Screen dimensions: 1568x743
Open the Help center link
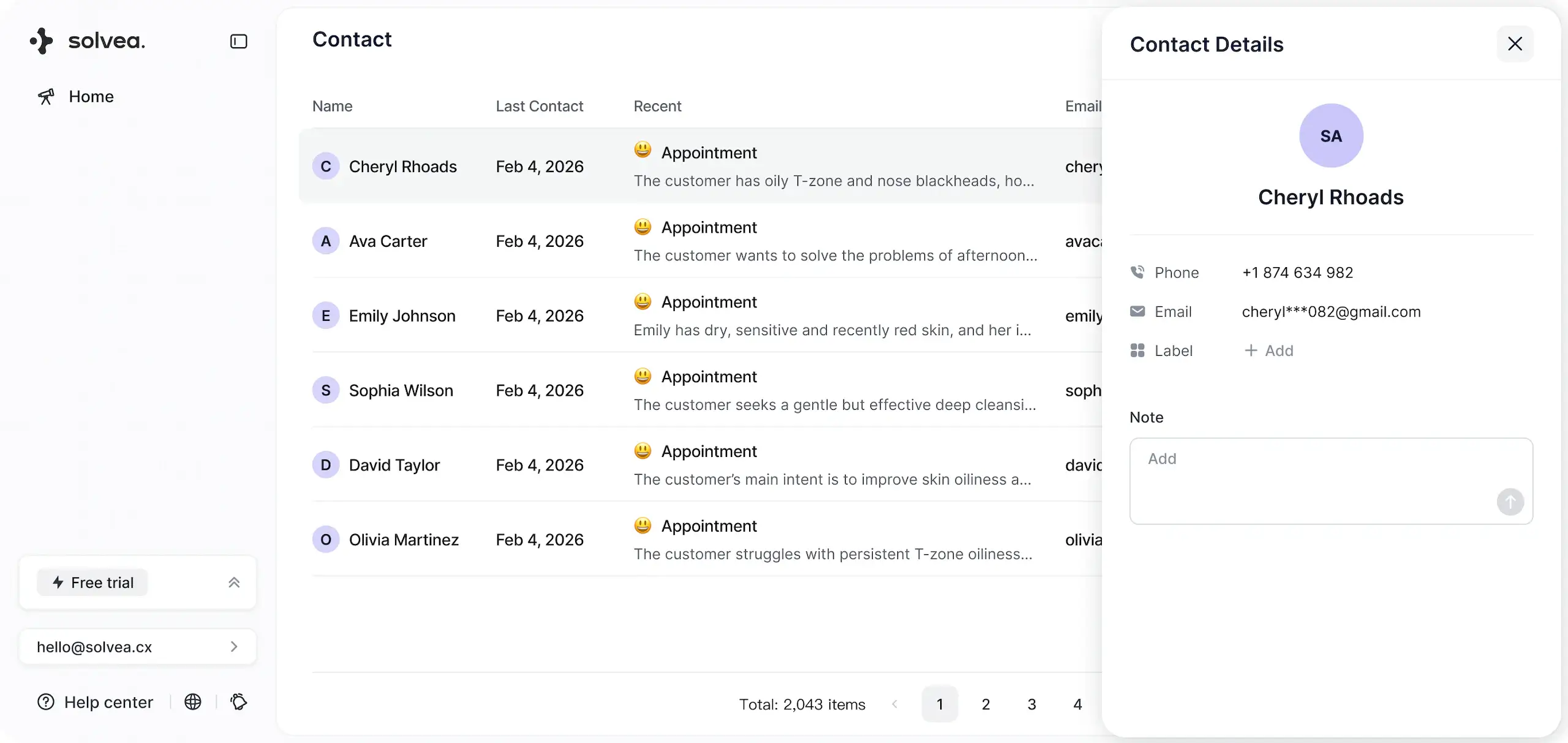(108, 702)
